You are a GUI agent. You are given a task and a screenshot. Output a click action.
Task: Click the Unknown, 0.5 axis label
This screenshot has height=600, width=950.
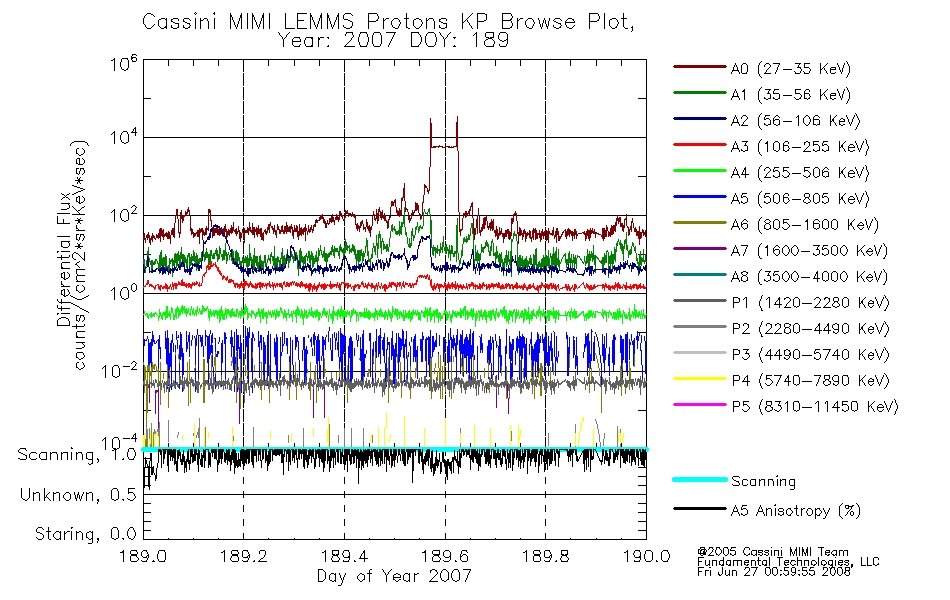[x=78, y=495]
